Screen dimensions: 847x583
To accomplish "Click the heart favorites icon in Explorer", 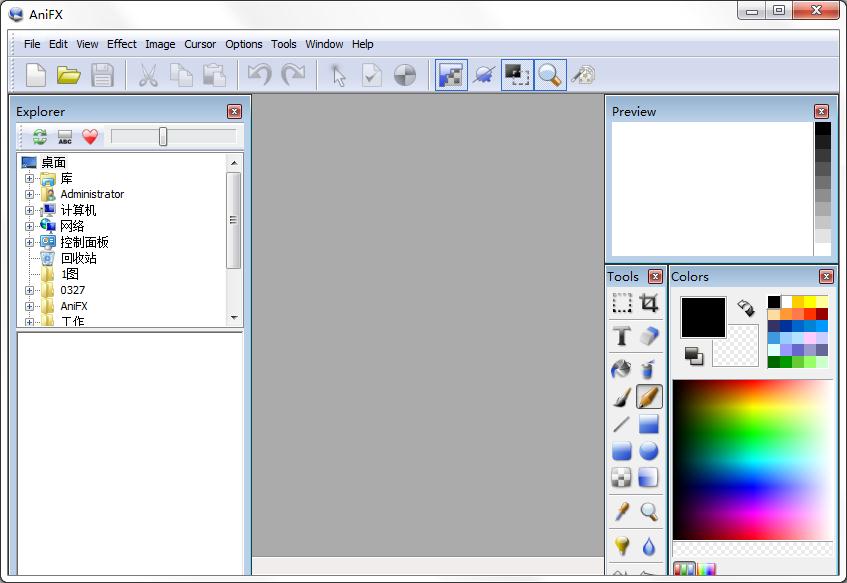I will (91, 137).
